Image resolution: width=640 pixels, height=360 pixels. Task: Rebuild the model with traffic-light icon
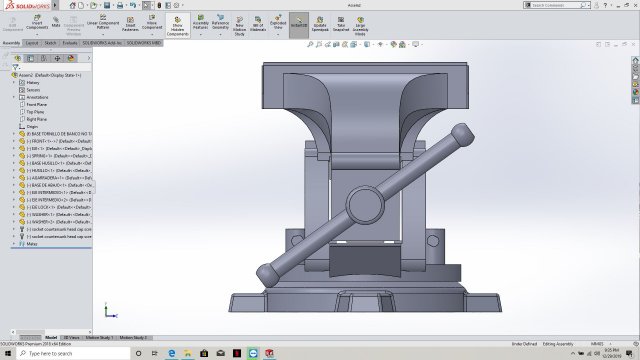pyautogui.click(x=159, y=5)
